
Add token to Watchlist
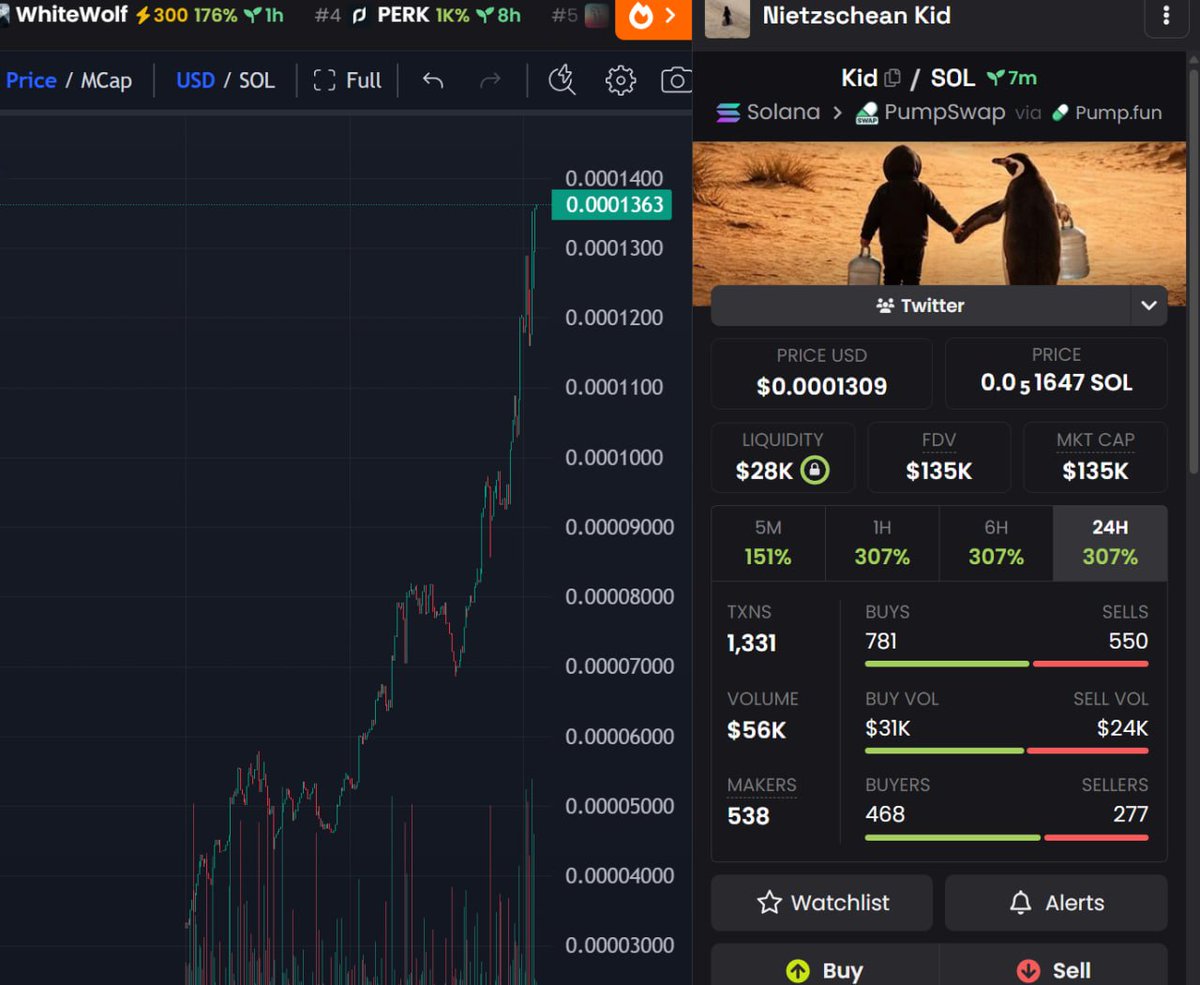(x=822, y=902)
